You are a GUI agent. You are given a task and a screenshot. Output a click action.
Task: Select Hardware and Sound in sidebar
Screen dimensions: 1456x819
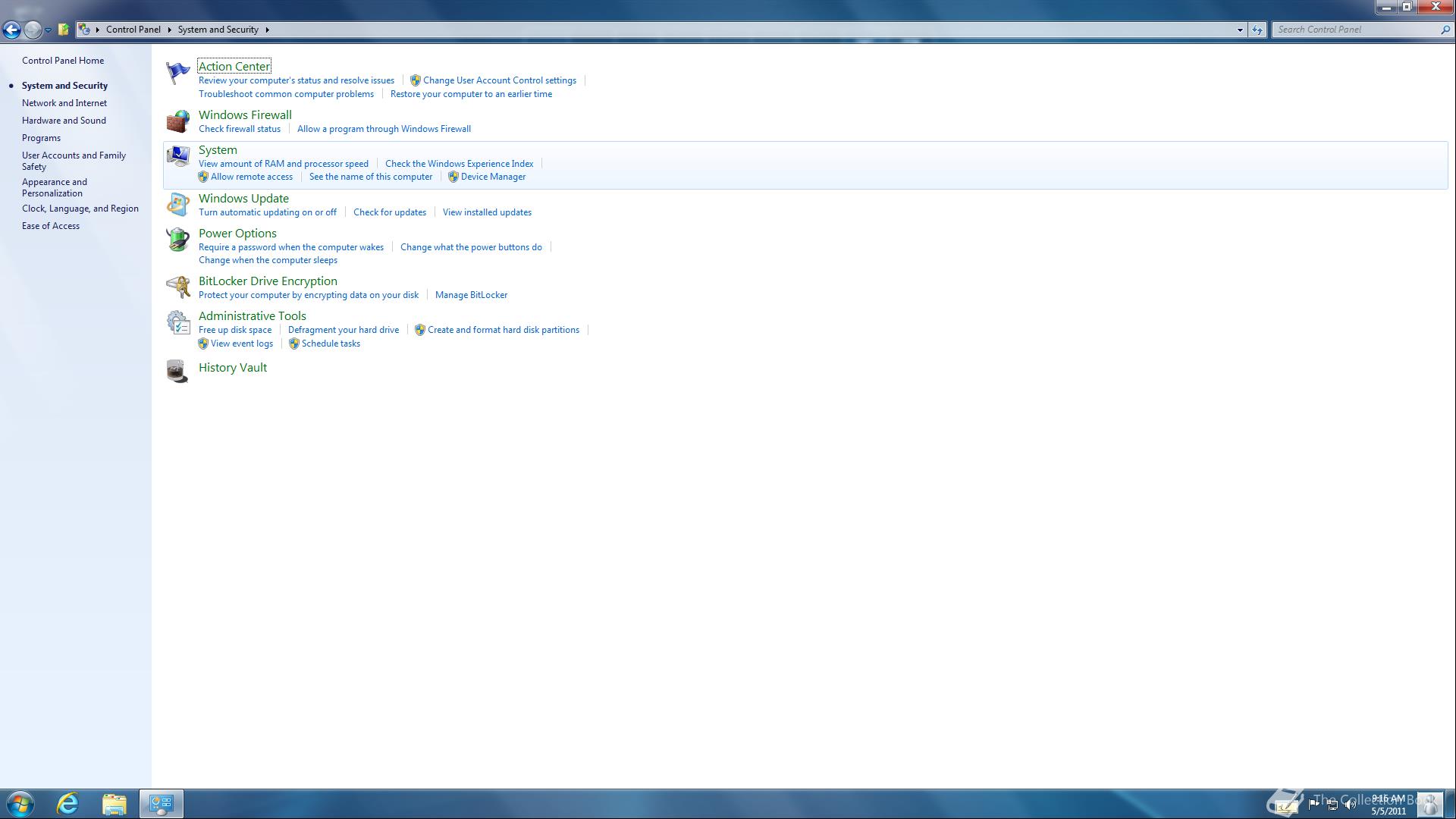pyautogui.click(x=64, y=121)
